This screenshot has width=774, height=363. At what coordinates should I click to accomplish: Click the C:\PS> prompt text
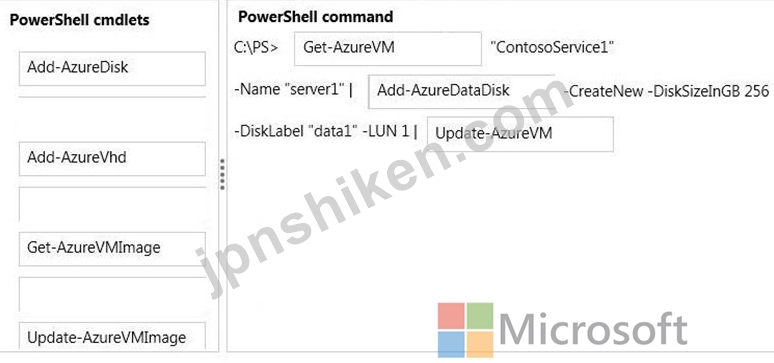[x=256, y=47]
